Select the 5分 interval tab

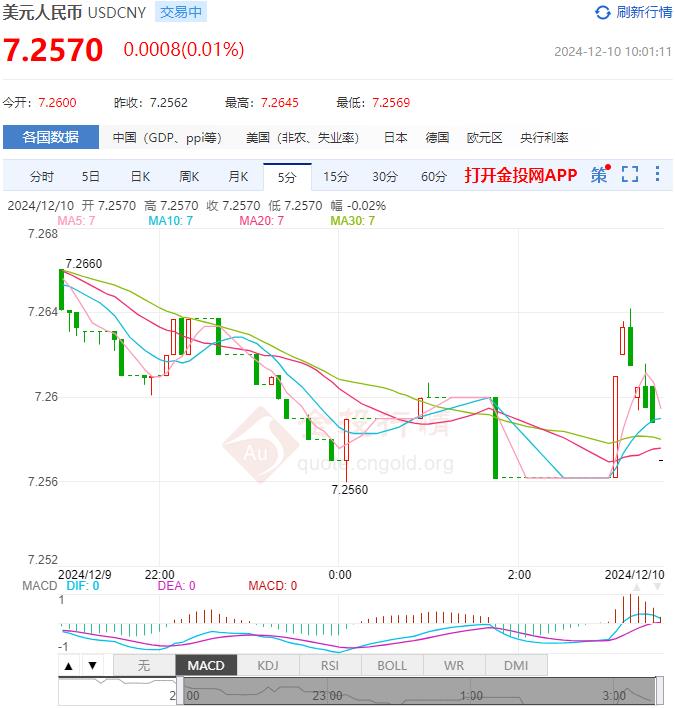click(287, 177)
